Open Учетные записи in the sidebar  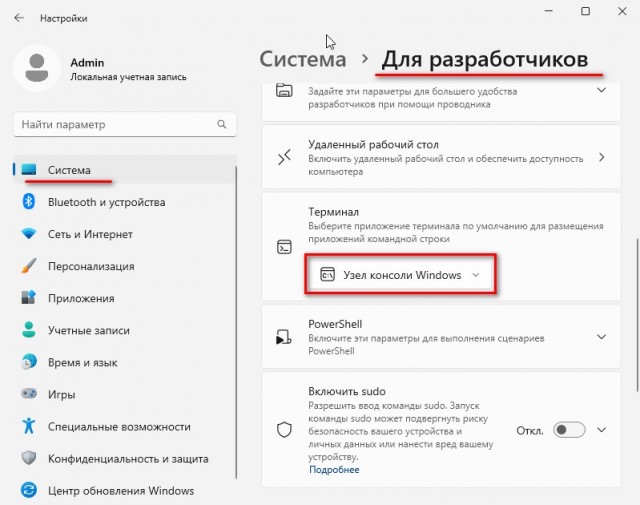(90, 330)
